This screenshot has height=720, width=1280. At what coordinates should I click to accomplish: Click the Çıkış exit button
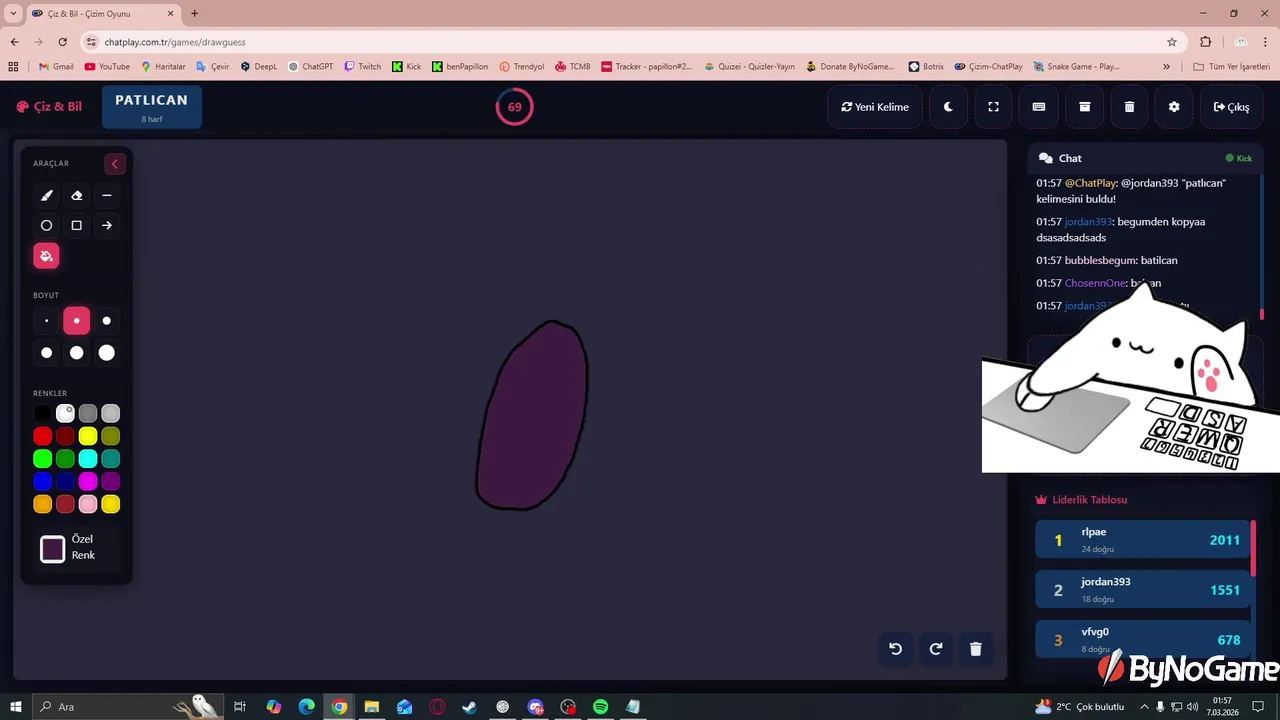pyautogui.click(x=1231, y=107)
